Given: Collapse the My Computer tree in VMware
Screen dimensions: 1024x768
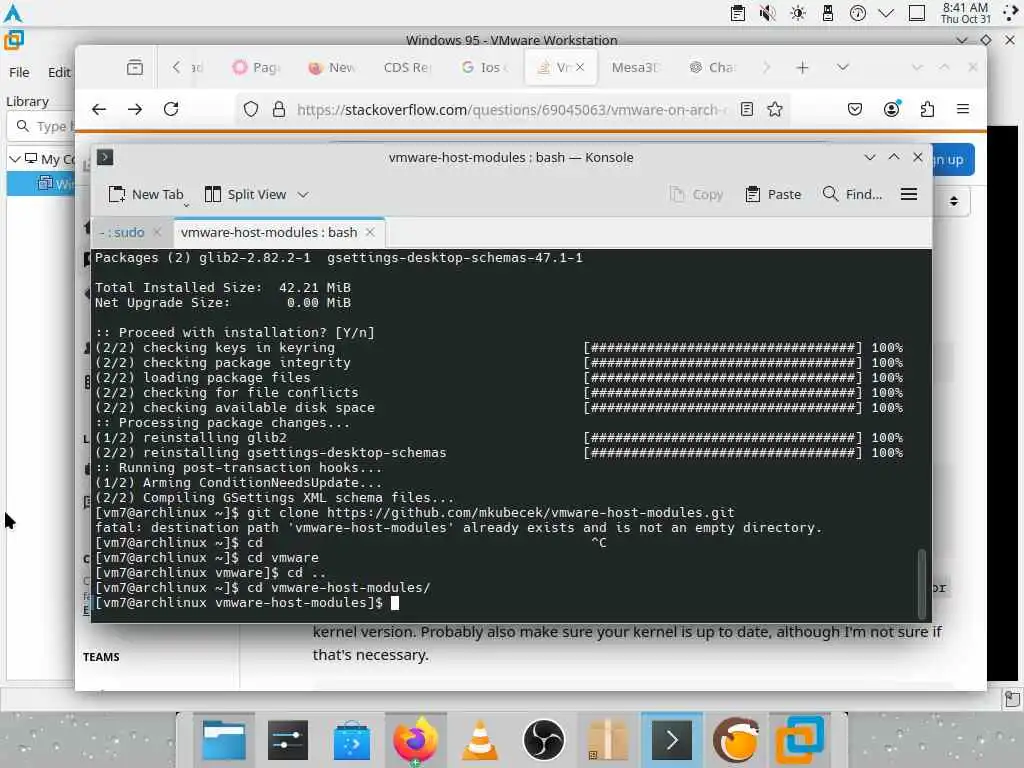Looking at the screenshot, I should pos(14,159).
